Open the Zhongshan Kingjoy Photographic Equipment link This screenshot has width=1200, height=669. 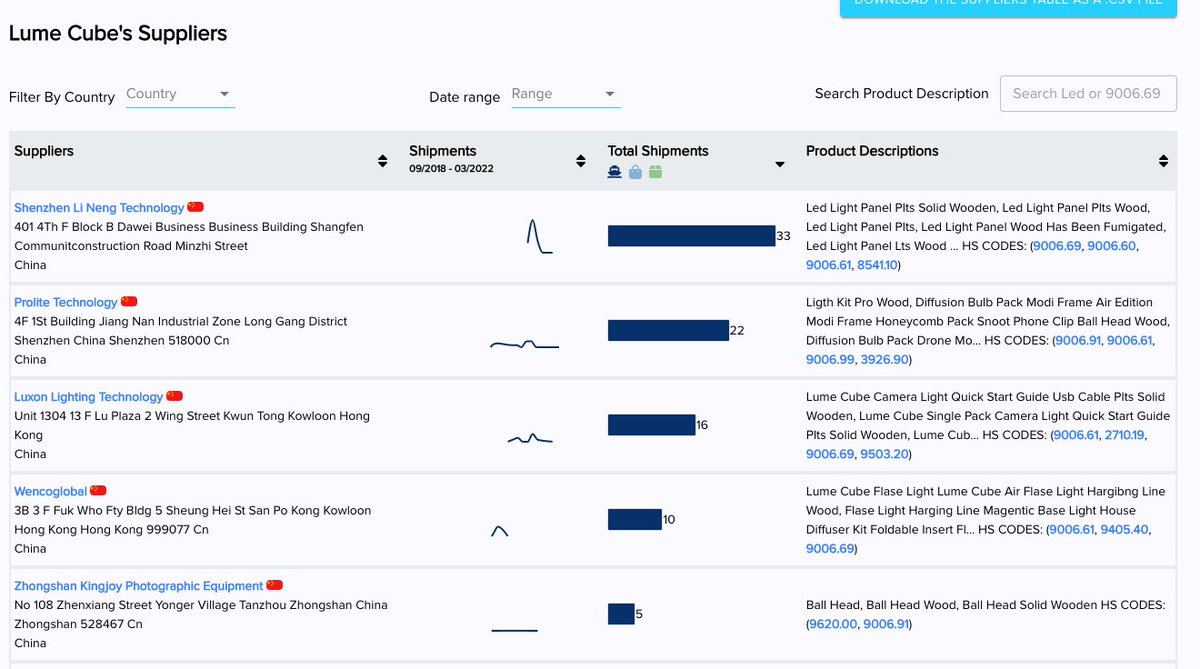tap(139, 585)
